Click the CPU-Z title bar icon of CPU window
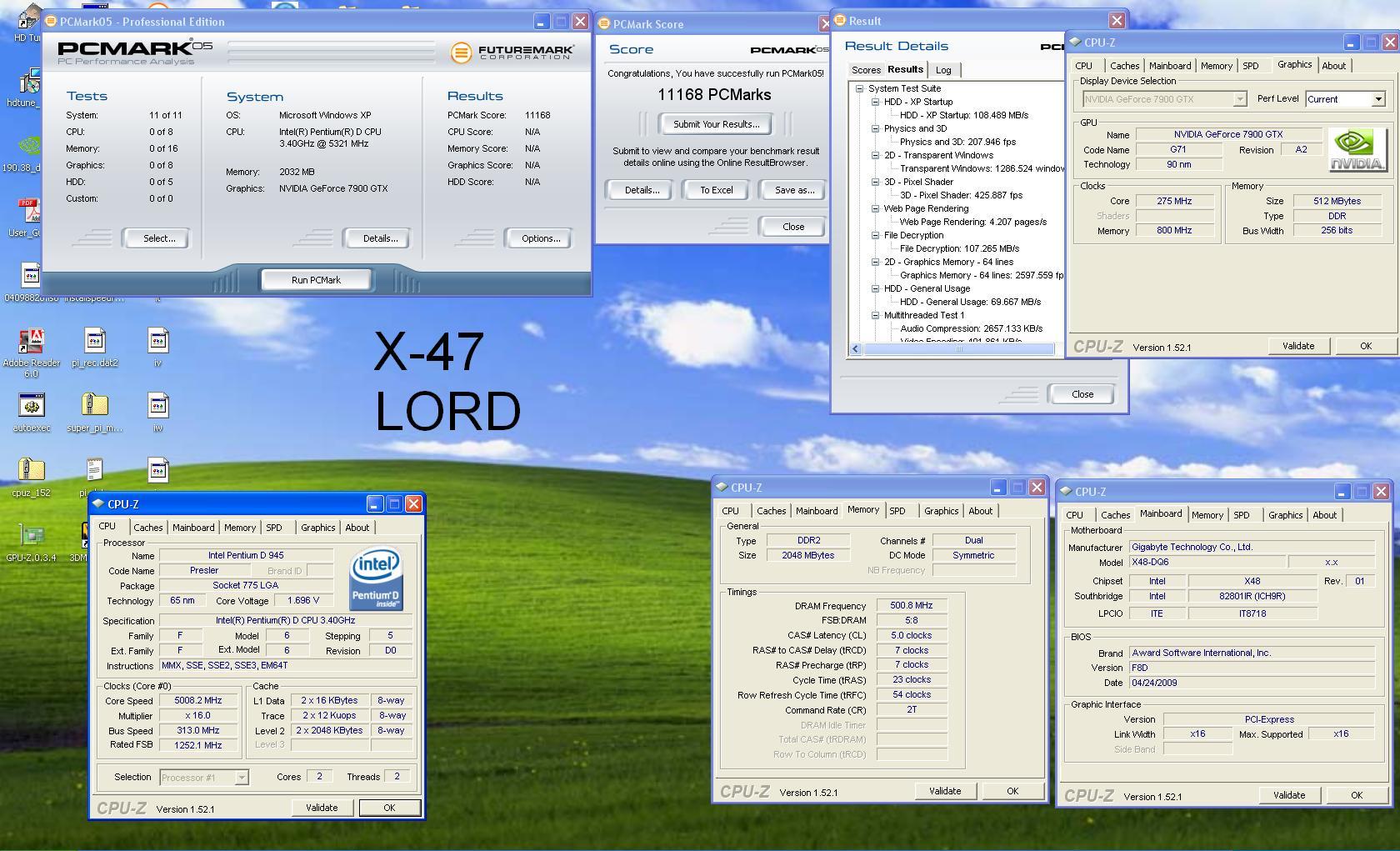 click(x=99, y=503)
